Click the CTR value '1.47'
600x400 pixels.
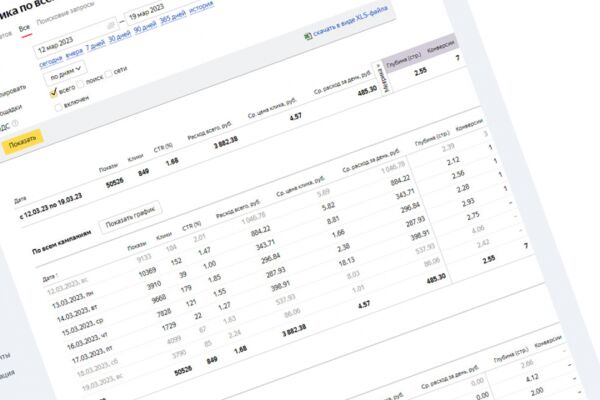pos(204,251)
